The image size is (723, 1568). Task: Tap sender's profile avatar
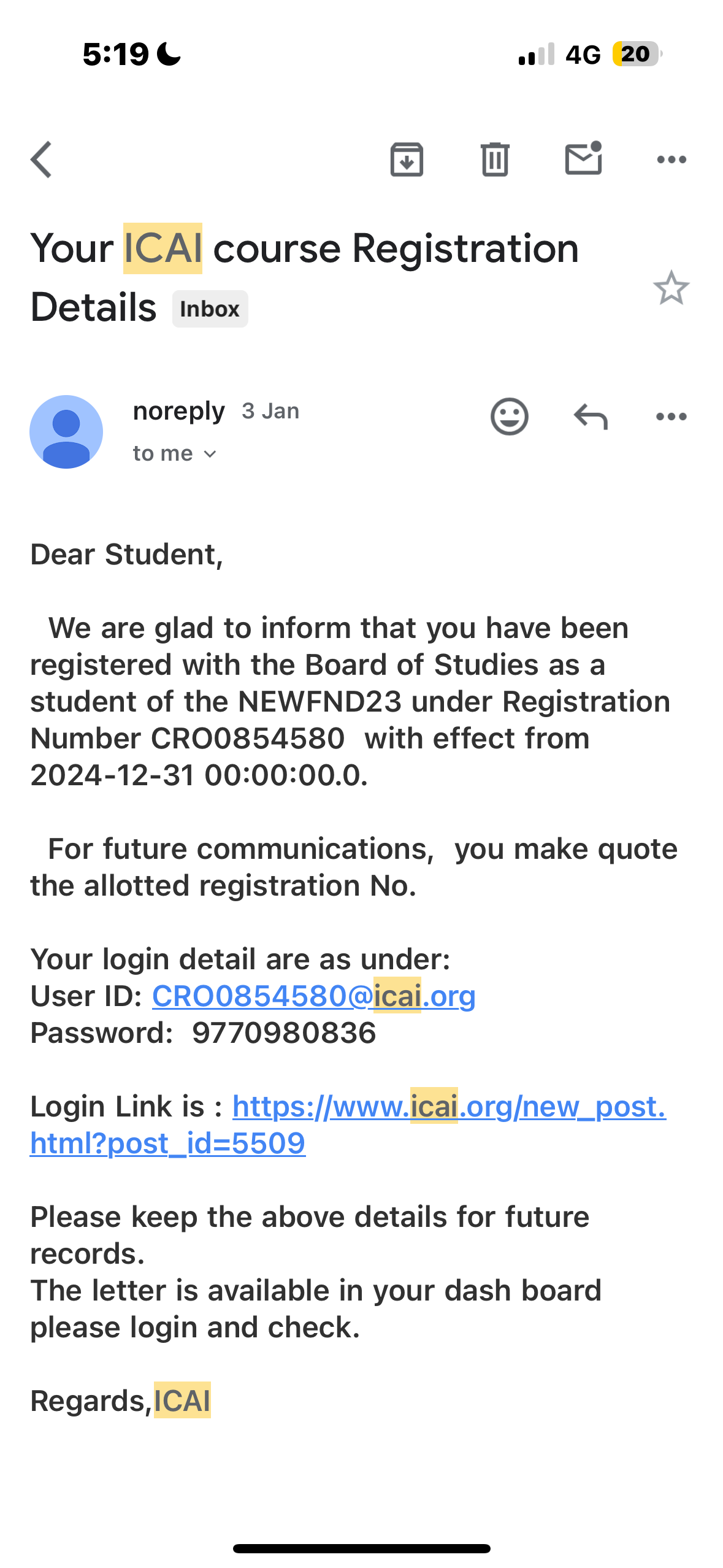66,432
